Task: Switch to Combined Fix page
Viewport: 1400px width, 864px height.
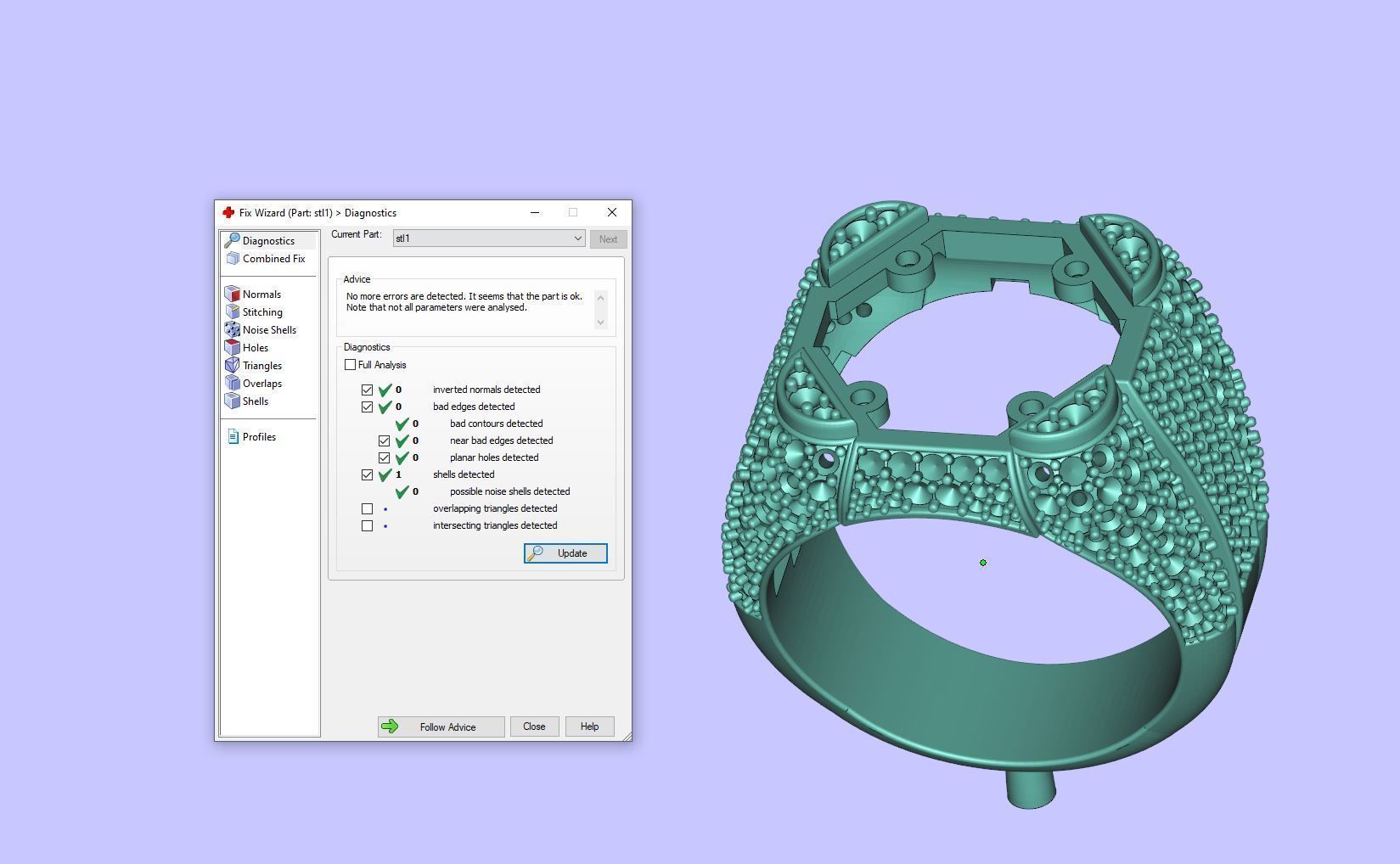Action: click(273, 259)
